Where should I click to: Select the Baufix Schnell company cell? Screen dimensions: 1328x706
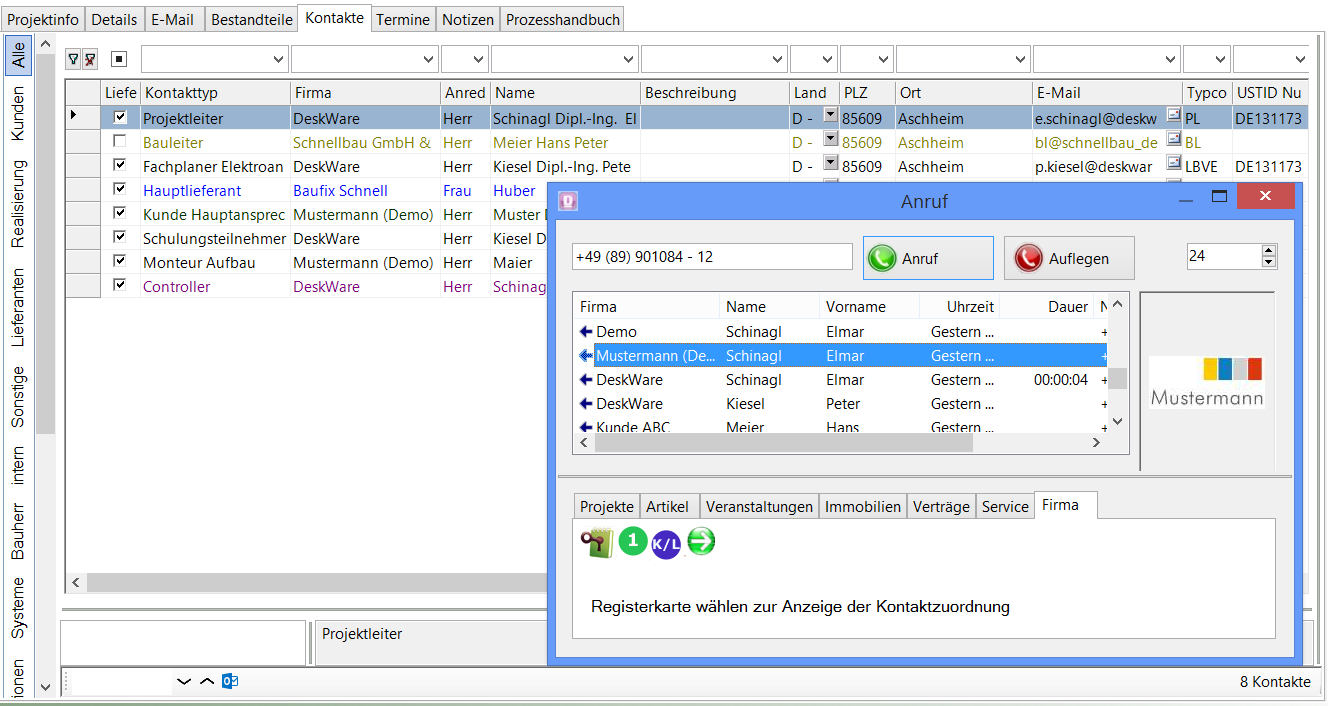tap(365, 190)
